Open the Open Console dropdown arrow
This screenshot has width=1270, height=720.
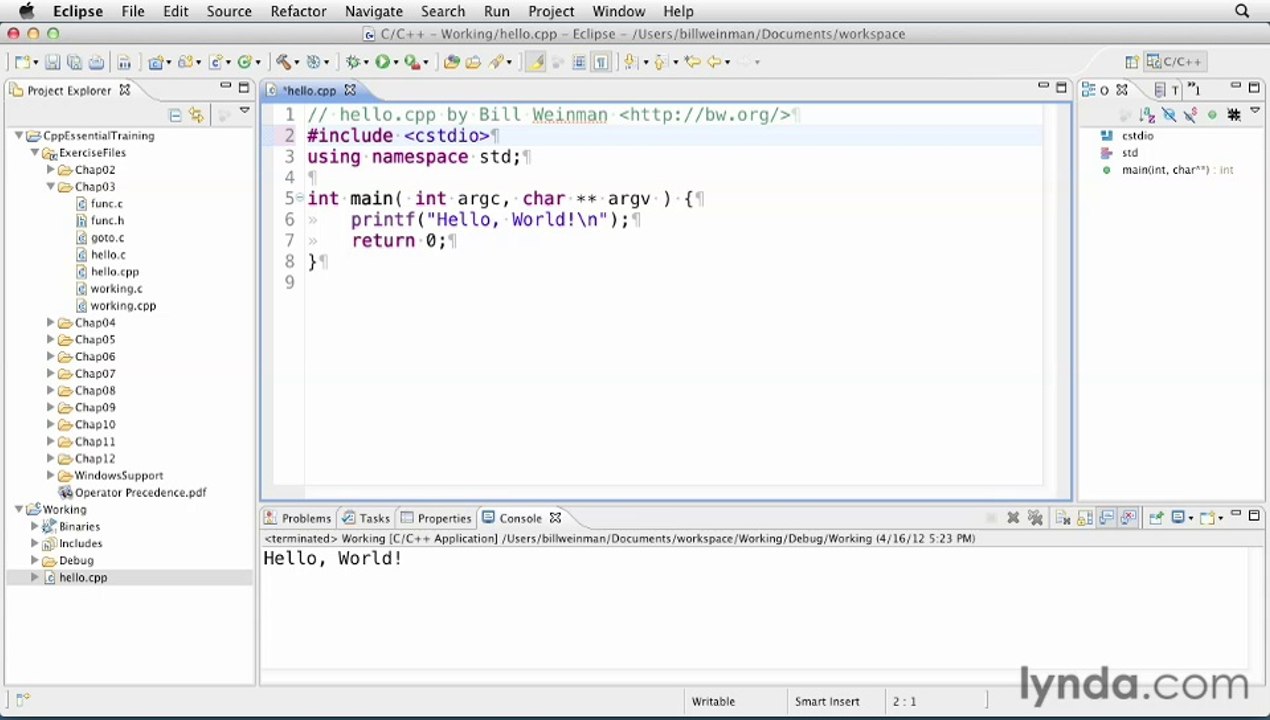point(1222,518)
